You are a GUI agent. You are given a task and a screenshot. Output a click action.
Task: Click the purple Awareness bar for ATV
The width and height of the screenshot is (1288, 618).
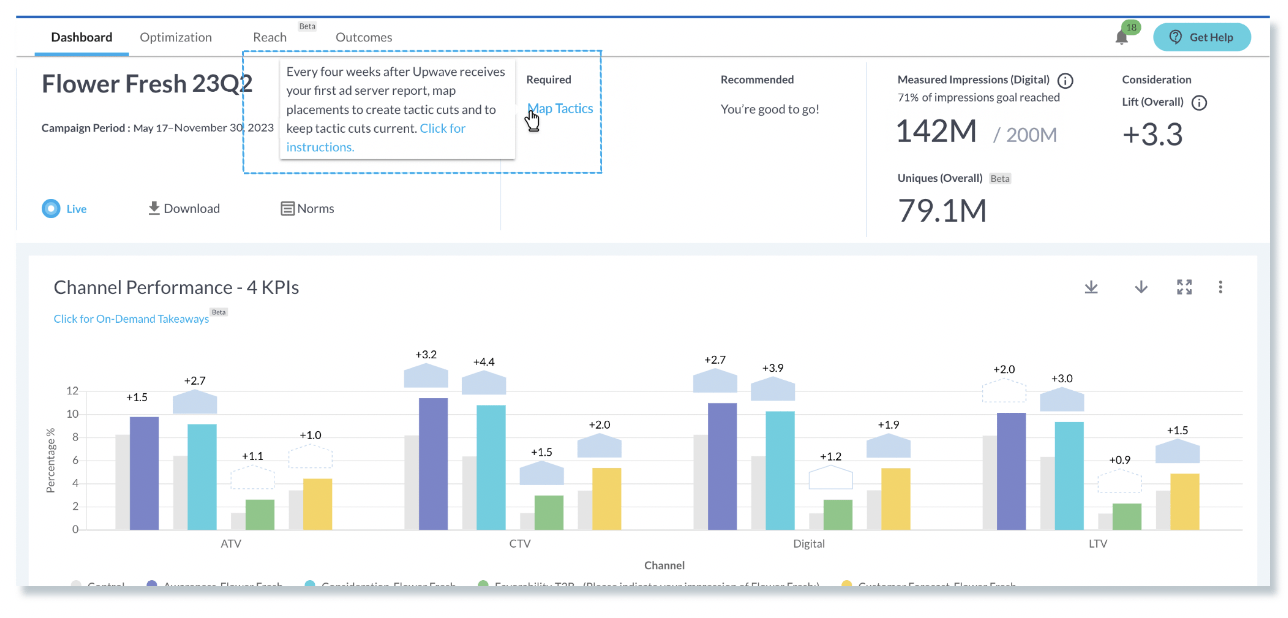pos(144,473)
